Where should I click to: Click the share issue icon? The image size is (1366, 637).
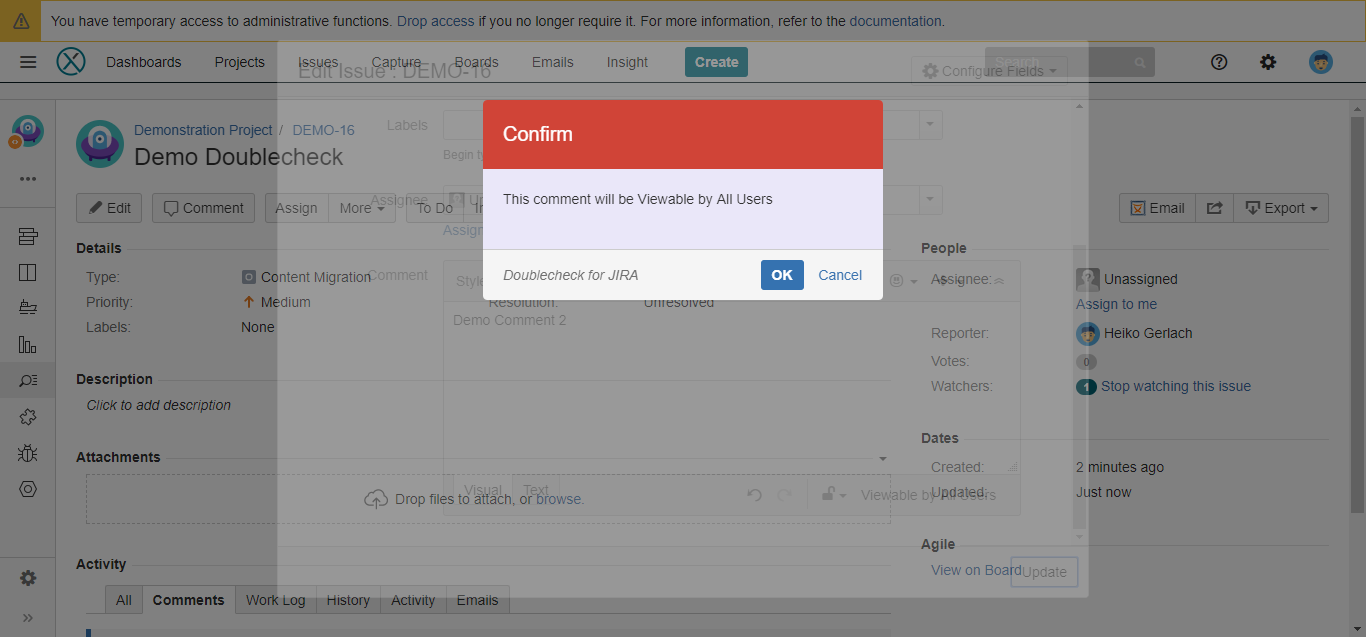click(x=1215, y=208)
